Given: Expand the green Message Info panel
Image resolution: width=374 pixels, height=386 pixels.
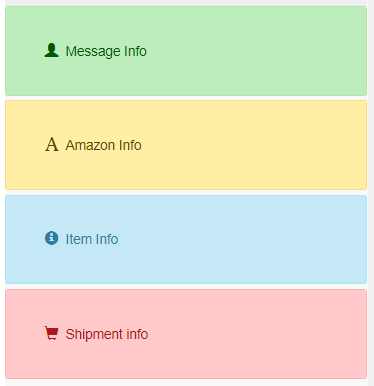Looking at the screenshot, I should pyautogui.click(x=186, y=51).
